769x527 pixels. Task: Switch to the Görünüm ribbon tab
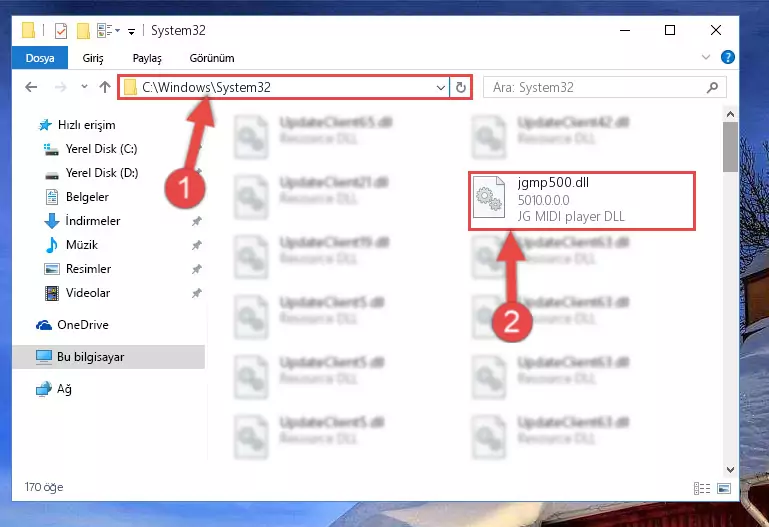(212, 58)
